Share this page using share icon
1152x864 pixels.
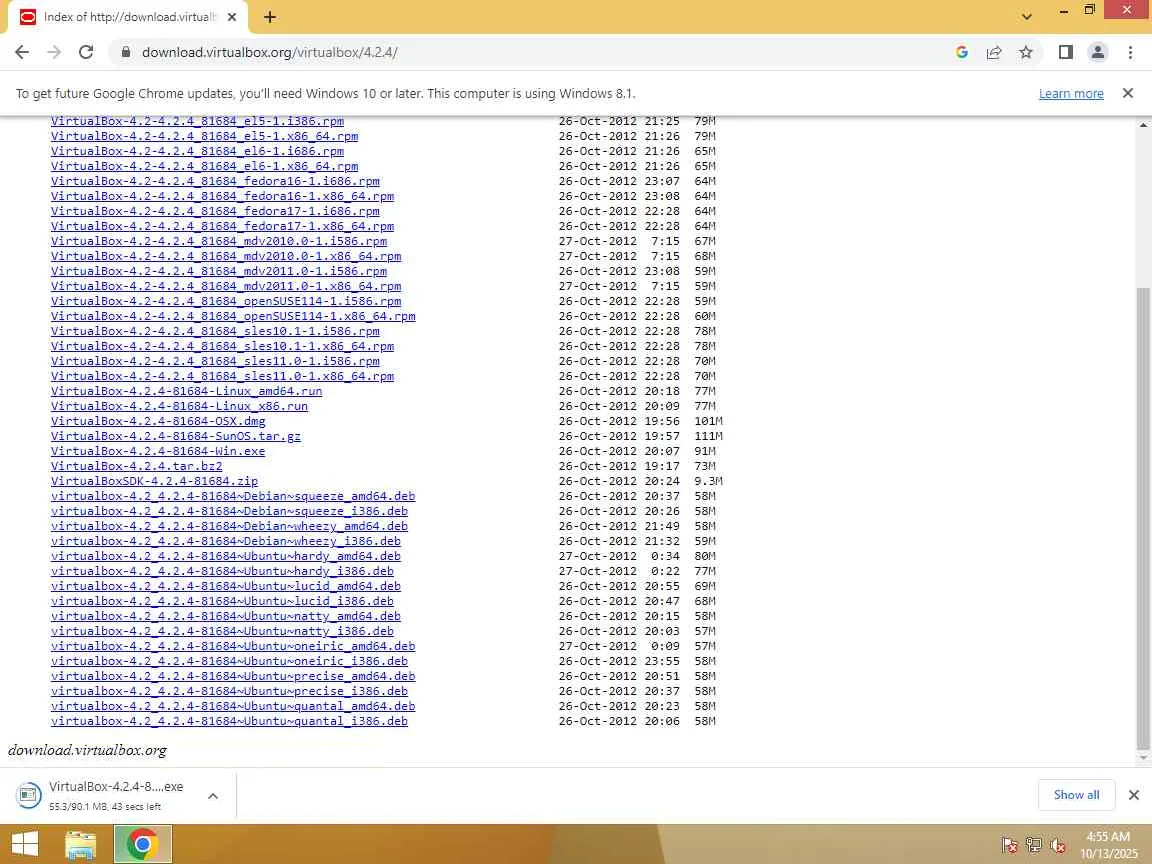(993, 52)
